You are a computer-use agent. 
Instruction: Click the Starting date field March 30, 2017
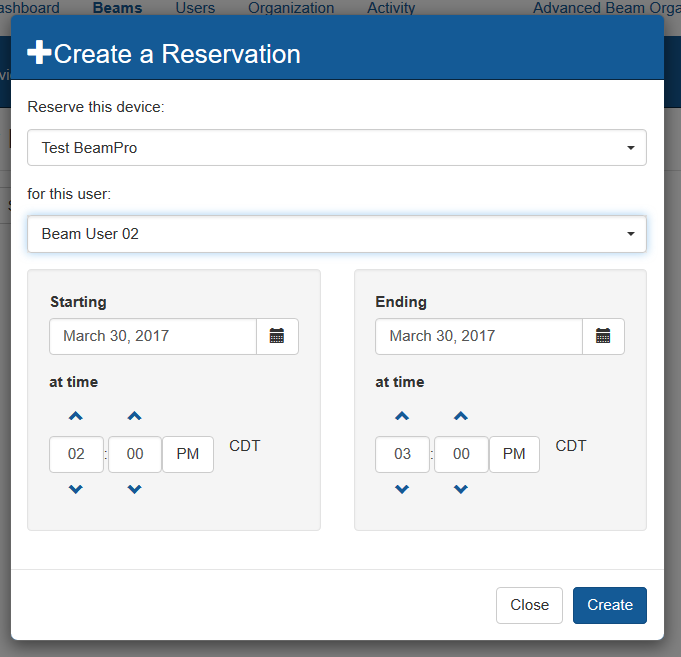153,336
